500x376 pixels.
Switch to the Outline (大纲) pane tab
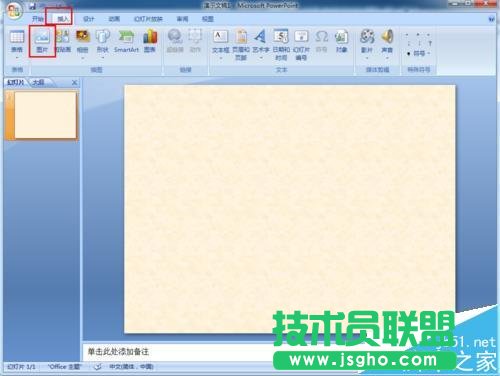coord(39,82)
